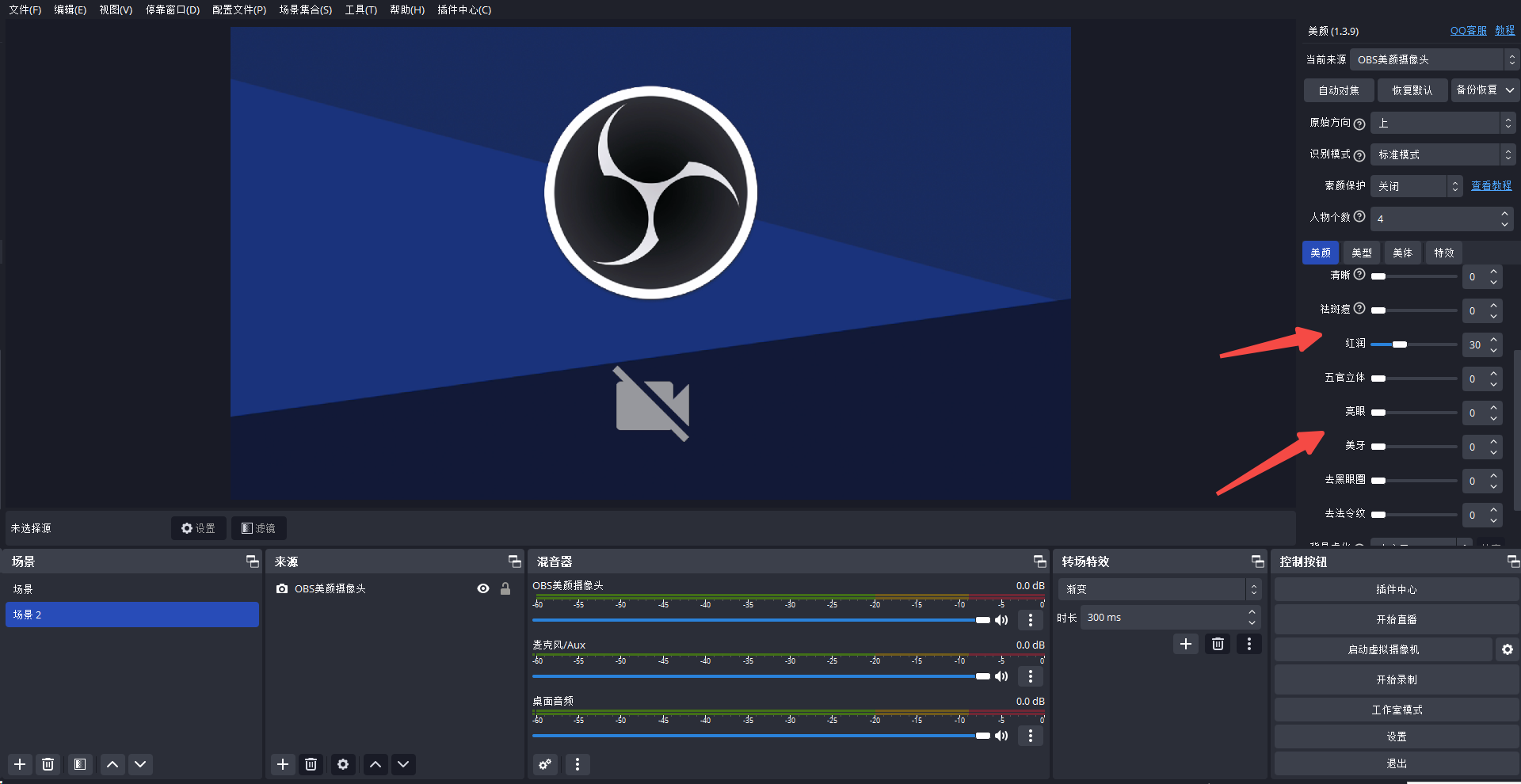This screenshot has width=1521, height=784.
Task: Toggle lock of OBS美颜摄像头 source
Action: [505, 588]
